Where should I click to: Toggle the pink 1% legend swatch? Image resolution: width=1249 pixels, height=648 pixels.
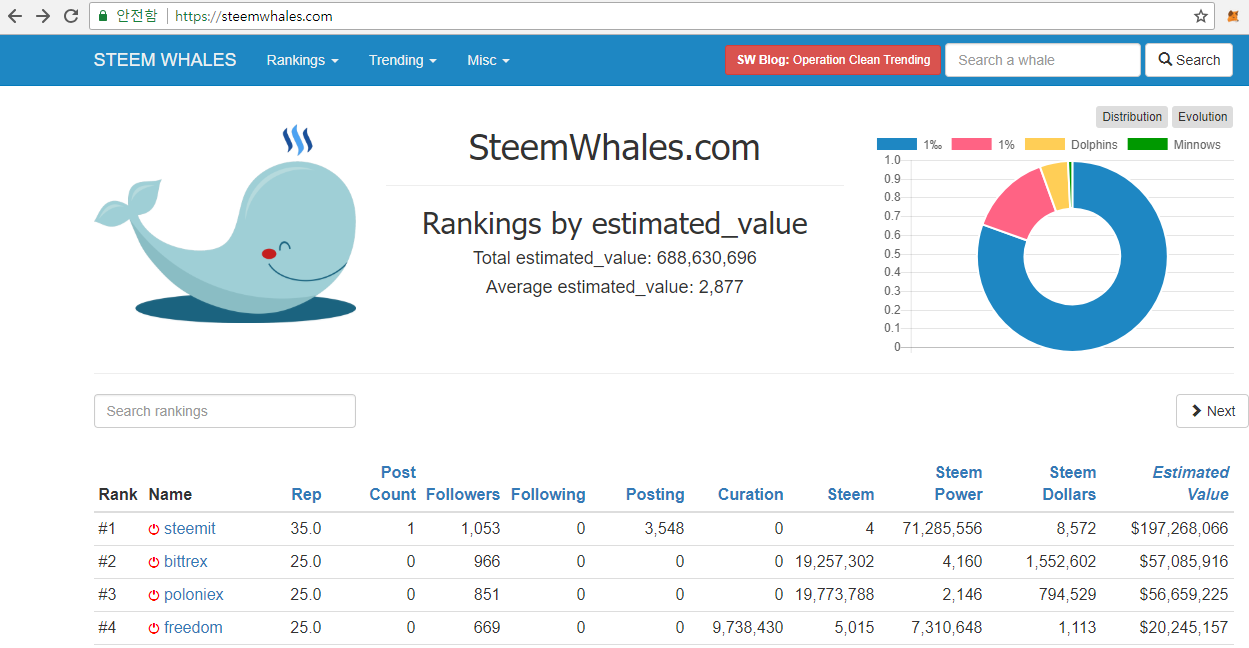971,145
